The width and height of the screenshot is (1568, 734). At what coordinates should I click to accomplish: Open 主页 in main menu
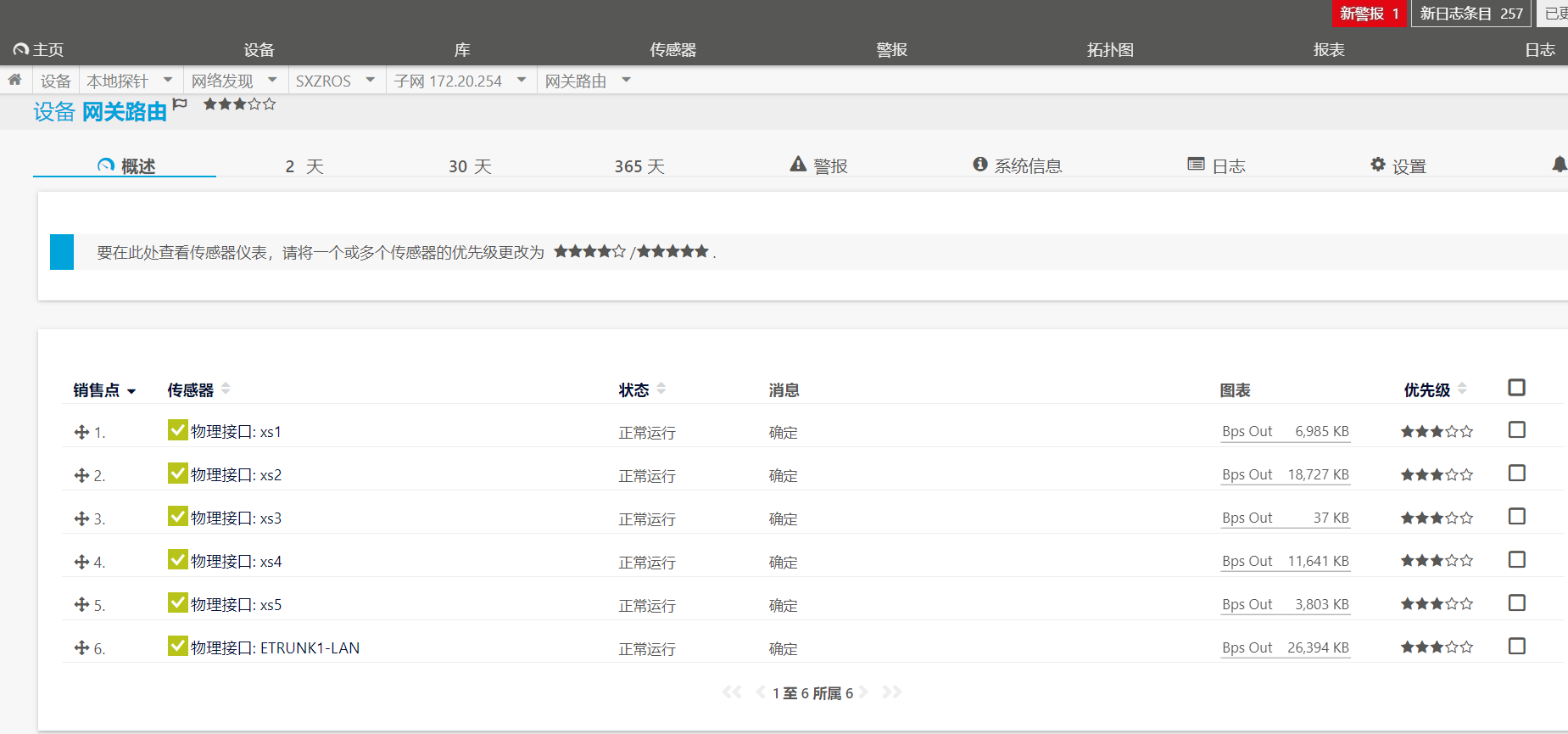[39, 49]
